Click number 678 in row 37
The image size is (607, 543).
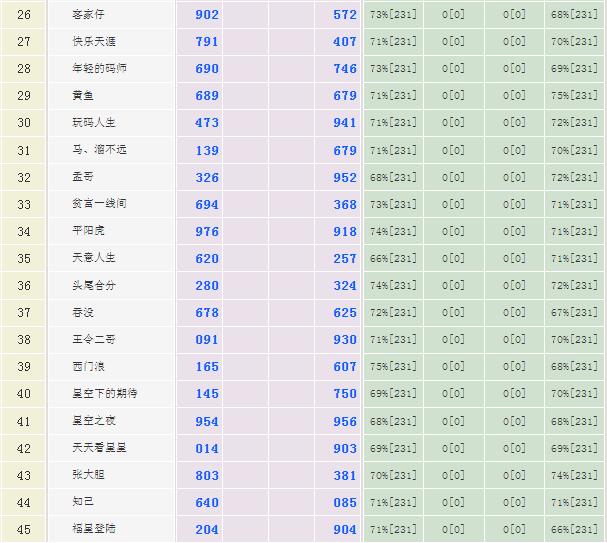207,312
